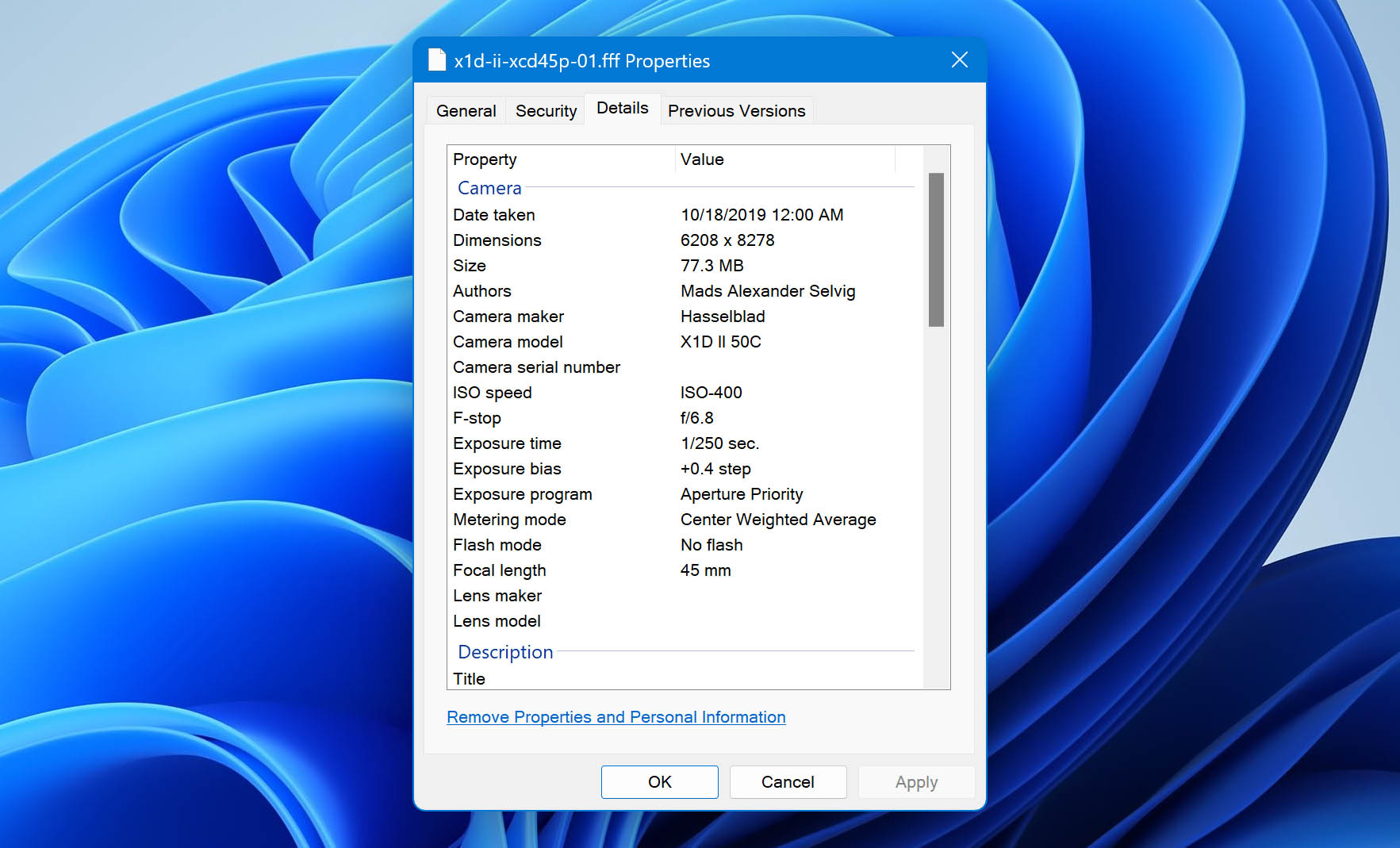This screenshot has width=1400, height=848.
Task: Click the Authors value to edit it
Action: [x=767, y=291]
